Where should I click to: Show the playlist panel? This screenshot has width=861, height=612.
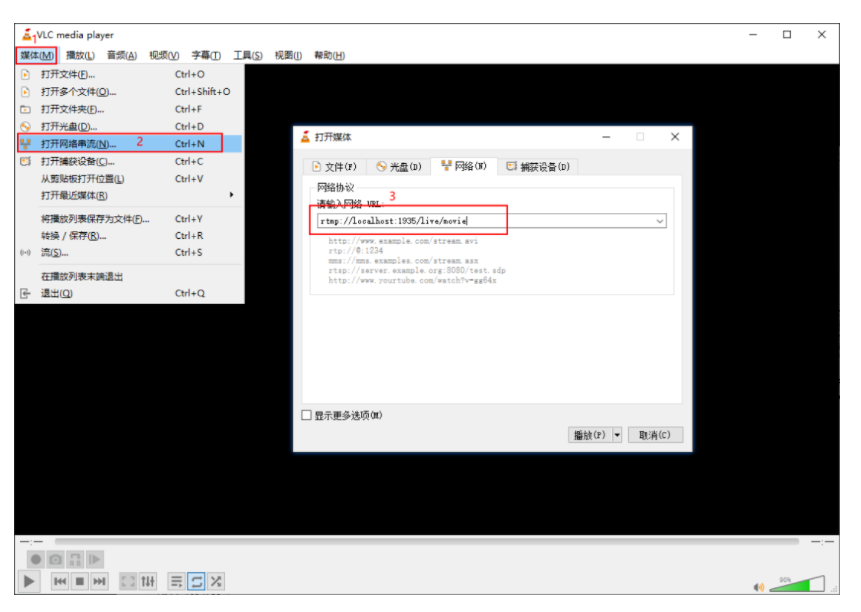pos(176,581)
